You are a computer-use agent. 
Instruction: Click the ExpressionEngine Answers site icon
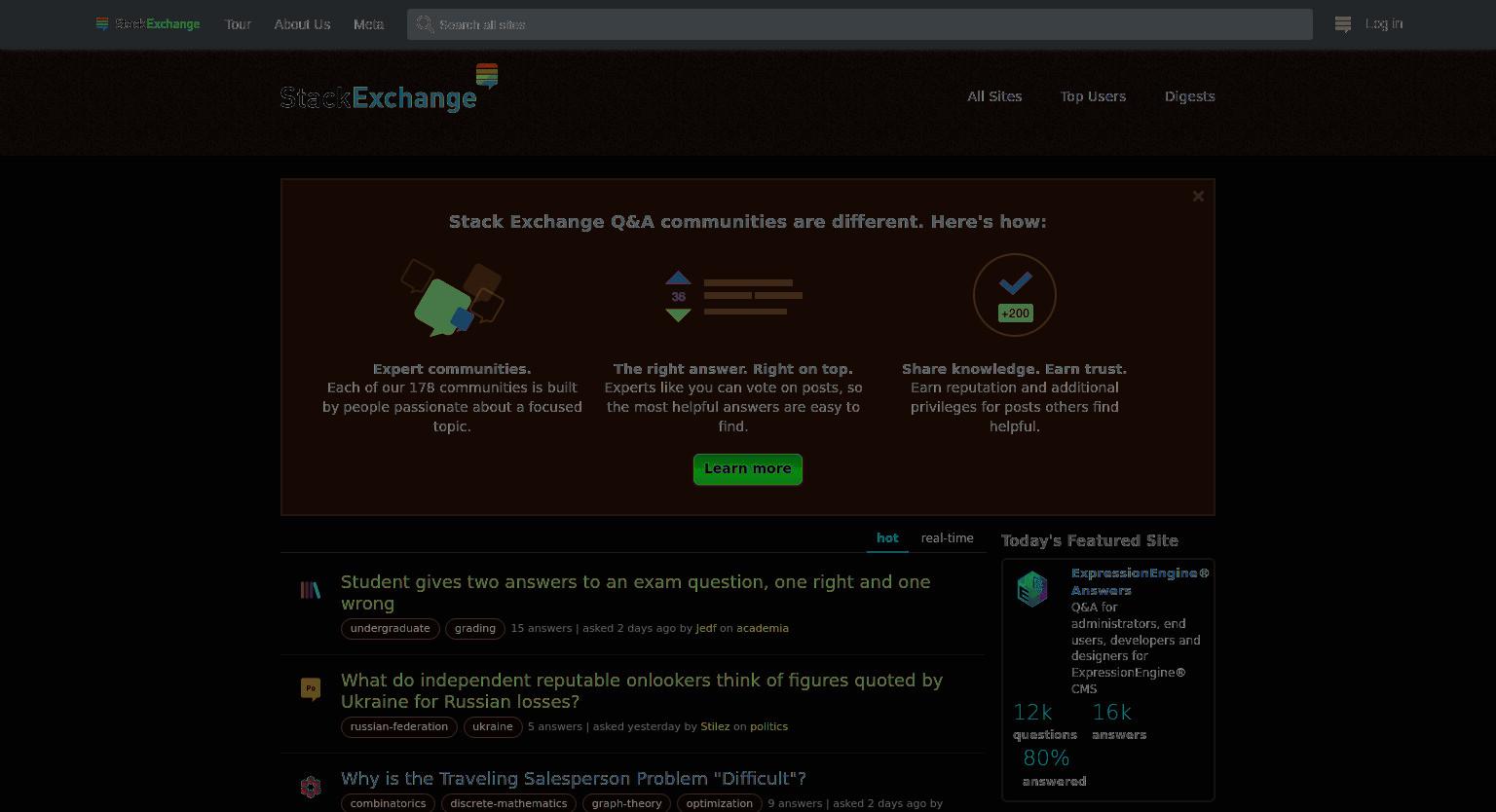click(1032, 589)
